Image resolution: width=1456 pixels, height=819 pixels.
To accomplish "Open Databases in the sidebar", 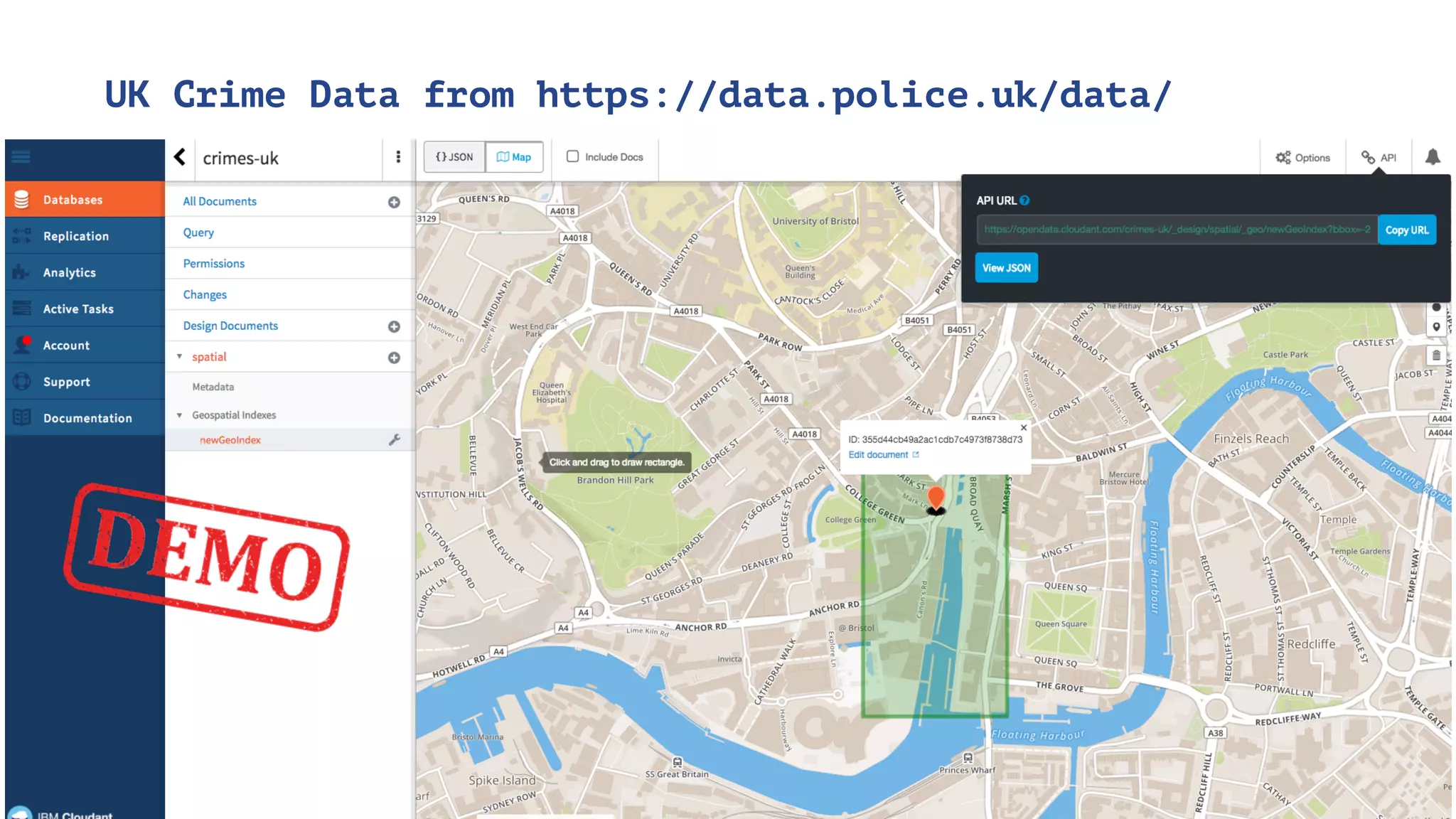I will tap(85, 200).
